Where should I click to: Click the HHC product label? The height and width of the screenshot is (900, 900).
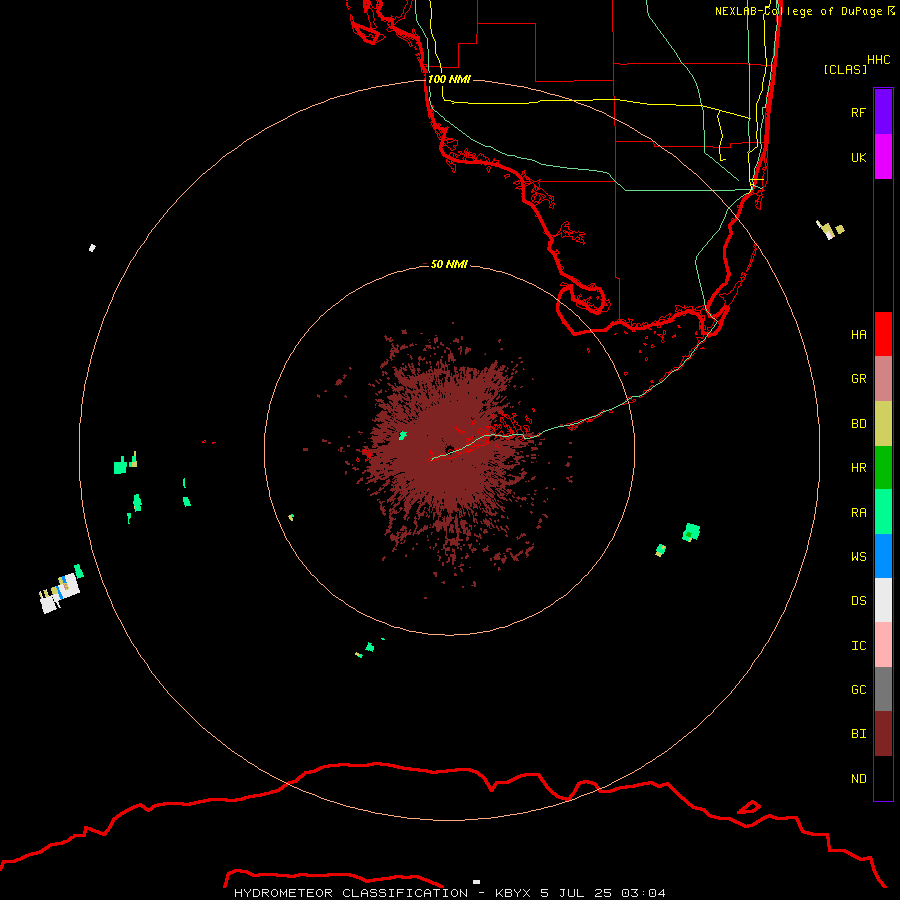coord(878,60)
